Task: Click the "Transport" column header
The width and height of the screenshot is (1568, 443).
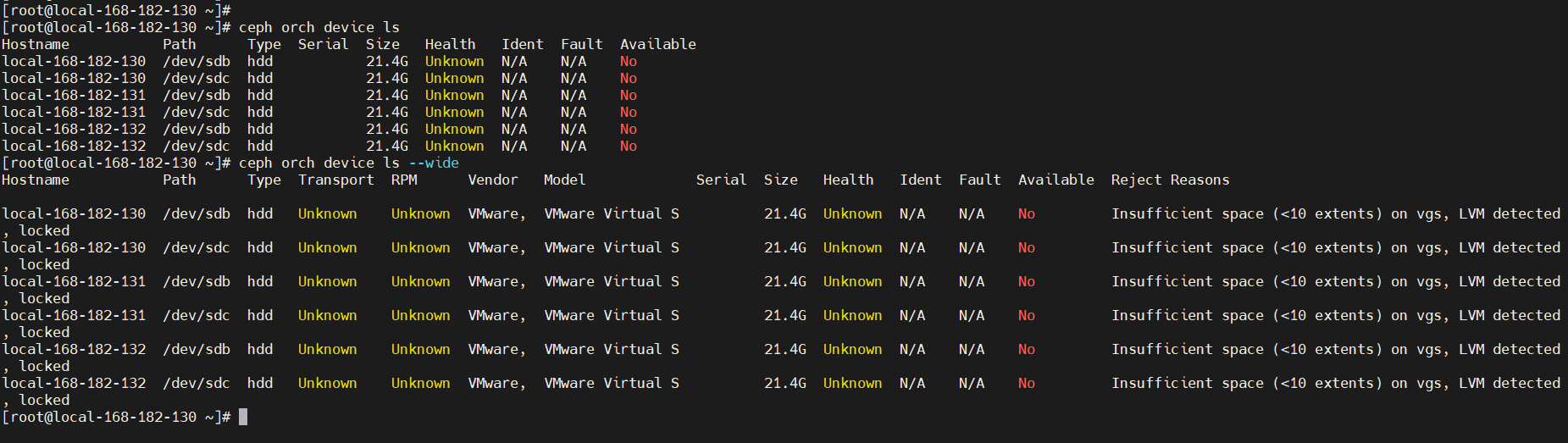Action: [x=335, y=180]
